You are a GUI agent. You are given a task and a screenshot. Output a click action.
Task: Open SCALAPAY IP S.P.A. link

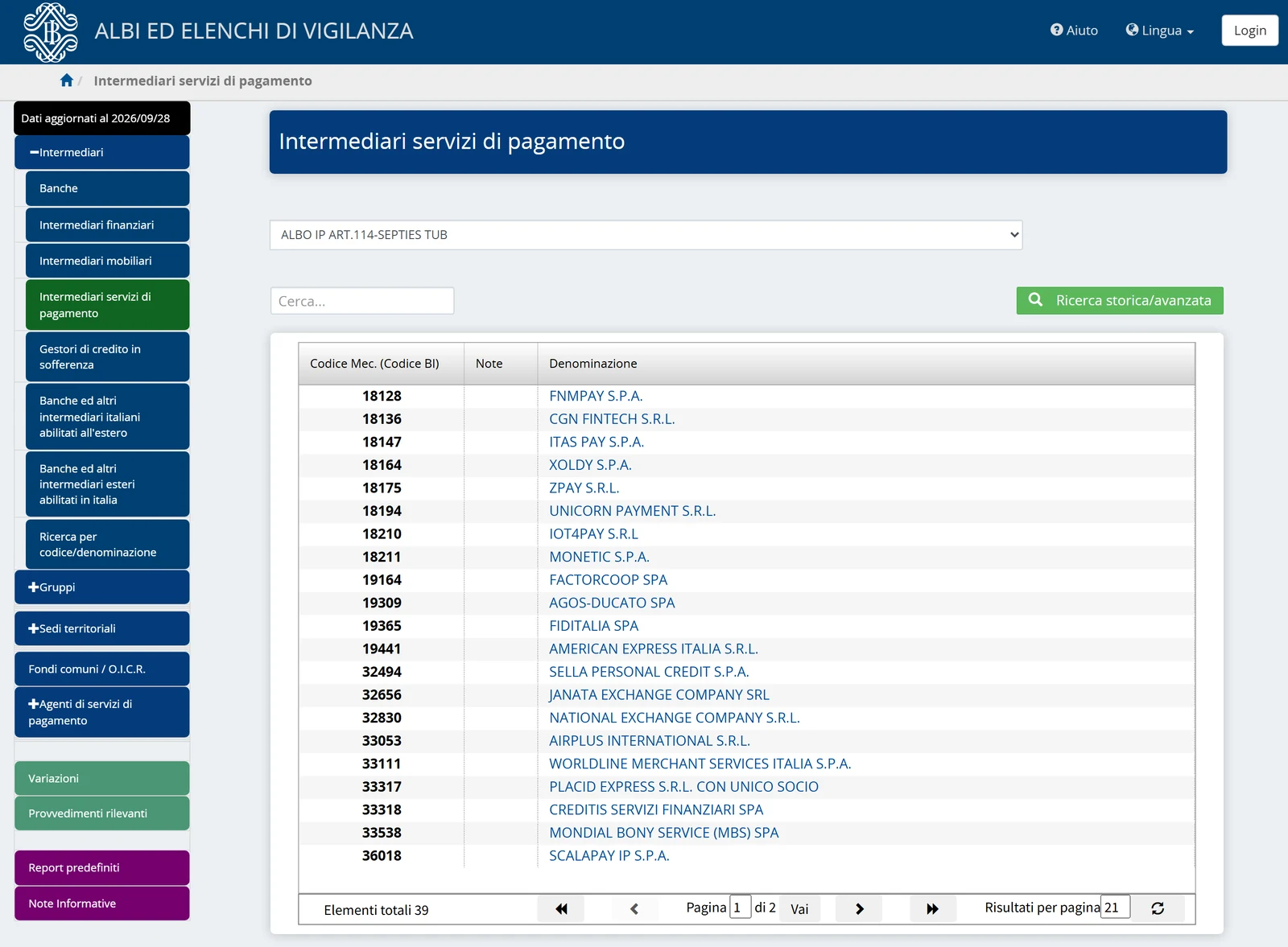[x=609, y=856]
